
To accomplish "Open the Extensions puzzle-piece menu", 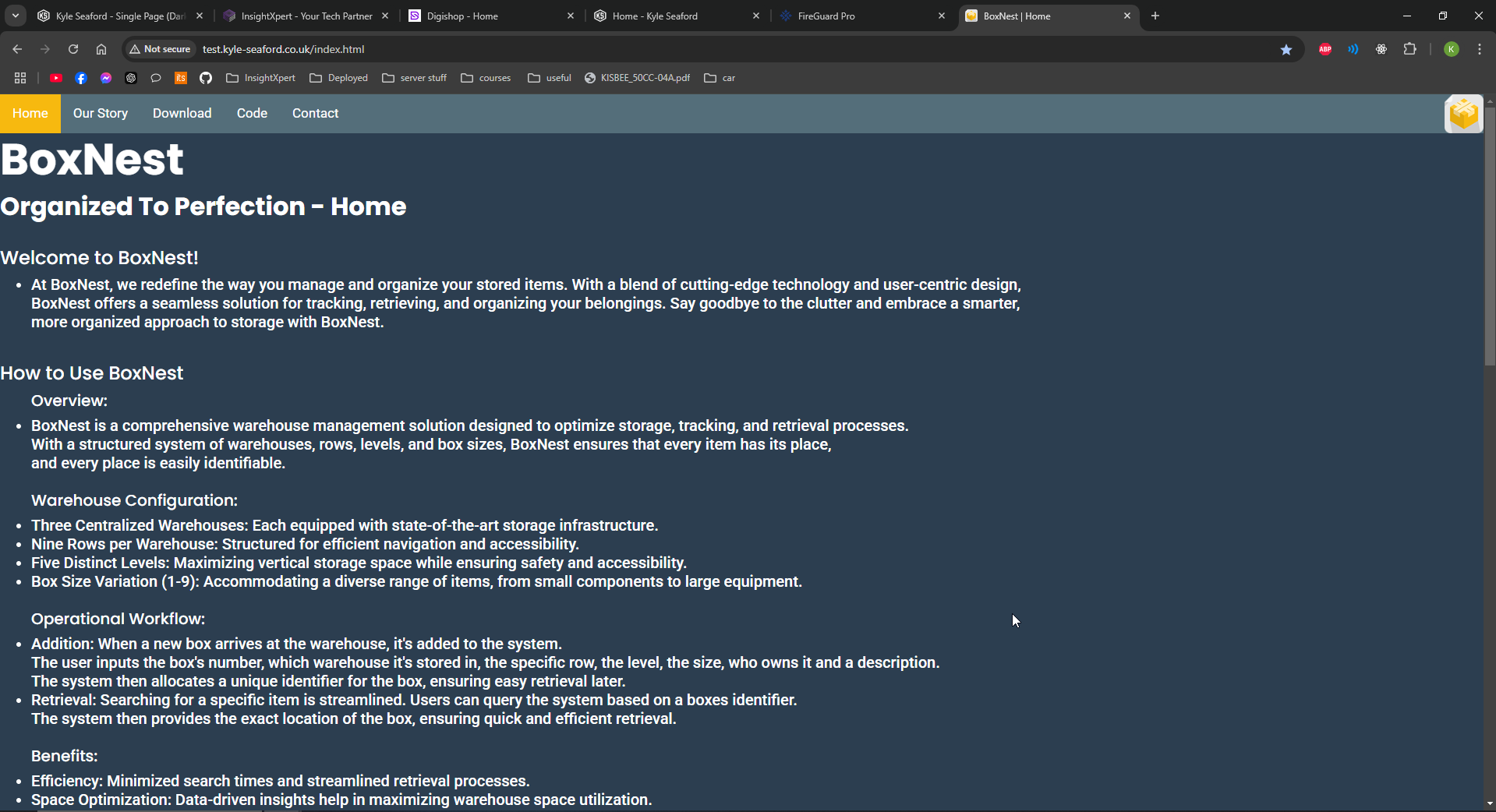I will (x=1409, y=49).
